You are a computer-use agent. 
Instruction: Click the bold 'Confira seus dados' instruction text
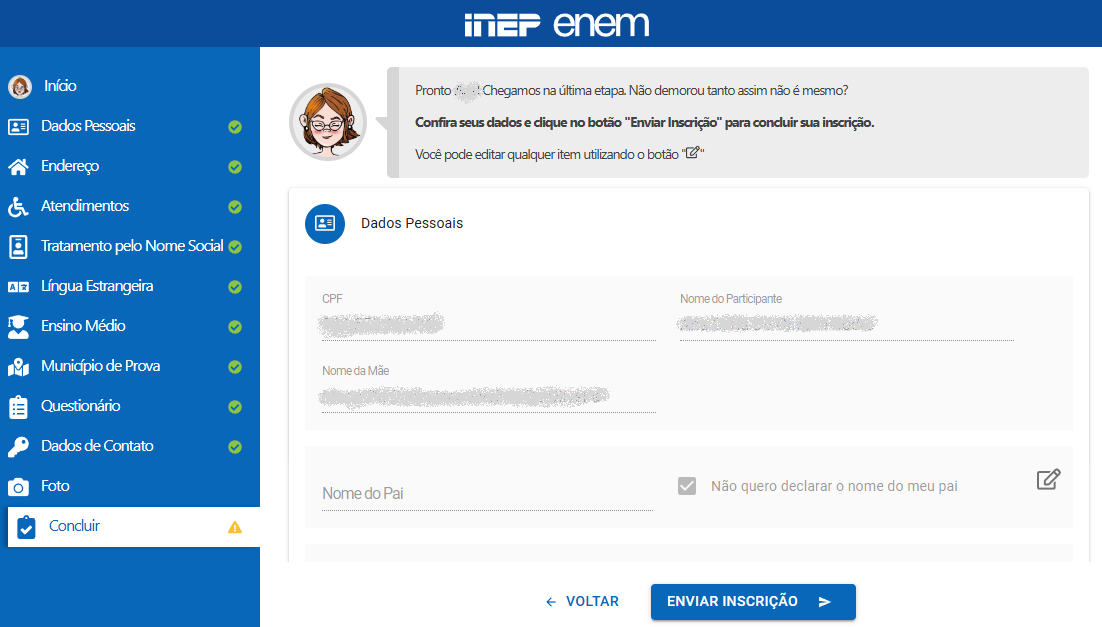point(644,122)
